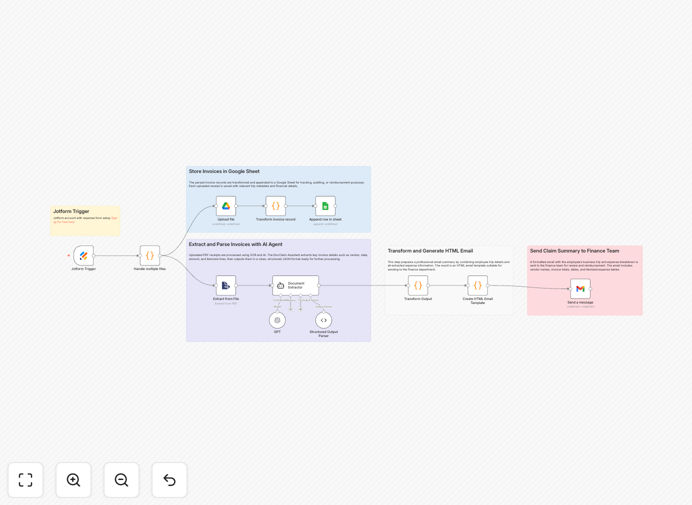Click the Extract from File label
Image resolution: width=692 pixels, height=505 pixels.
pyautogui.click(x=226, y=299)
